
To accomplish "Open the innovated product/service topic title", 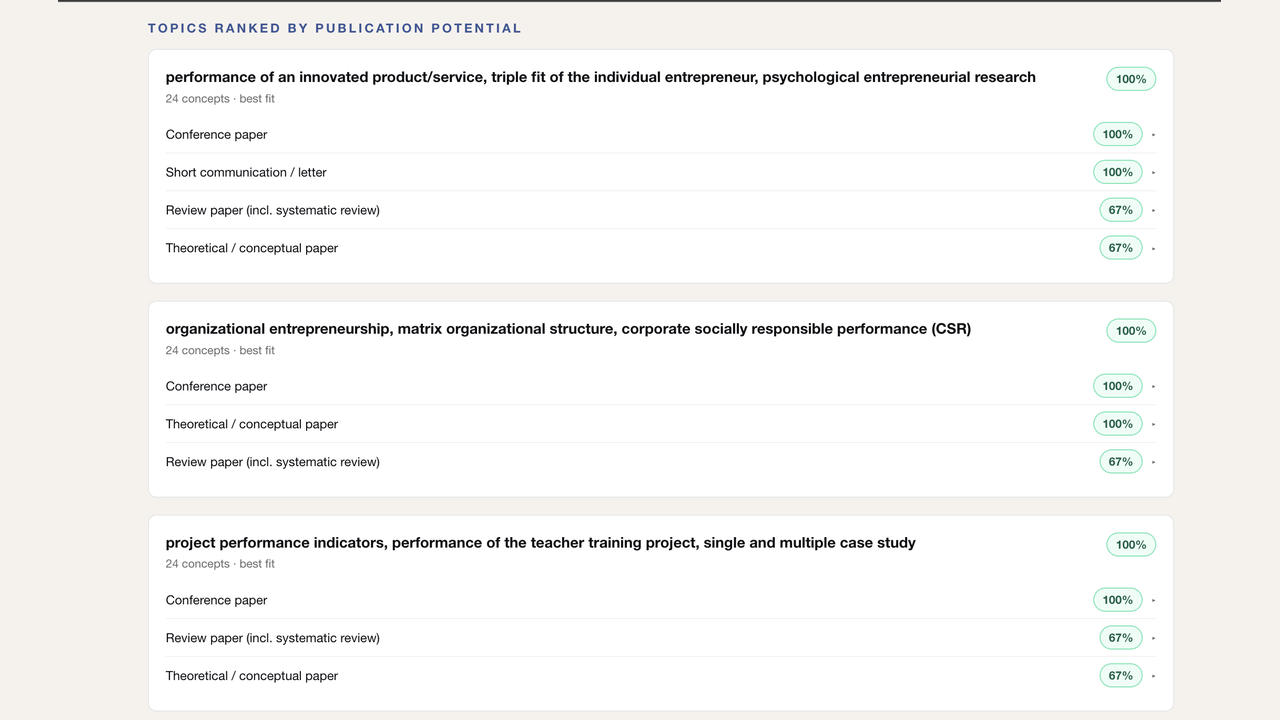I will pyautogui.click(x=600, y=77).
